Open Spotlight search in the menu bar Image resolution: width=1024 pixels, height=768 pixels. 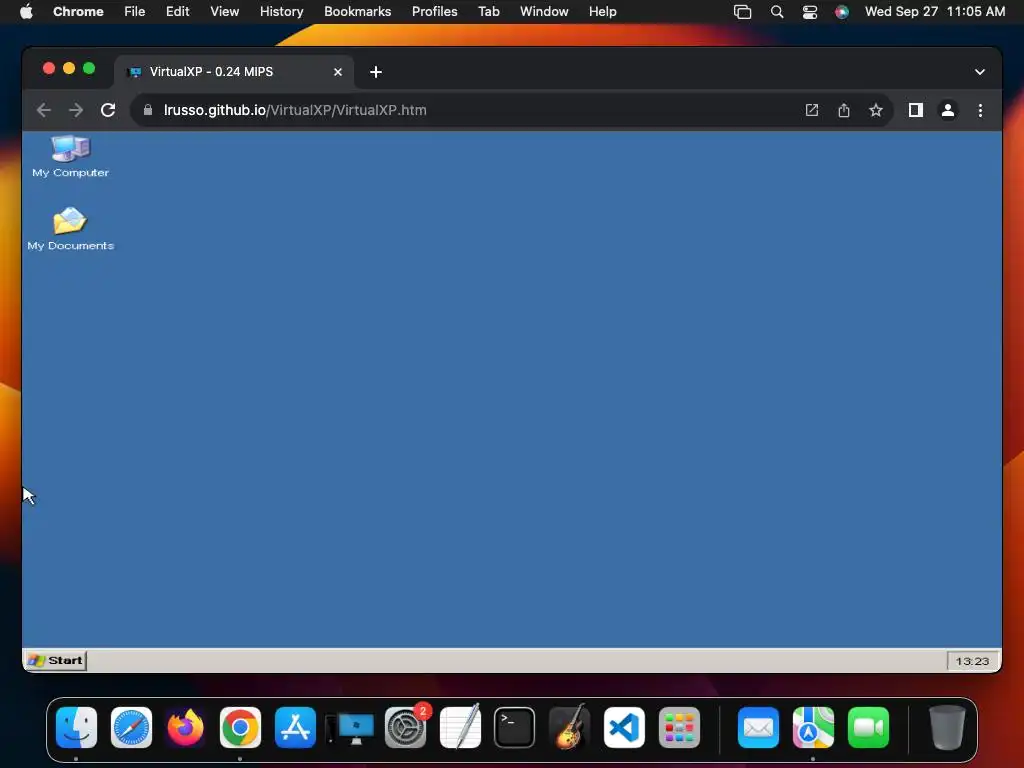(x=776, y=12)
